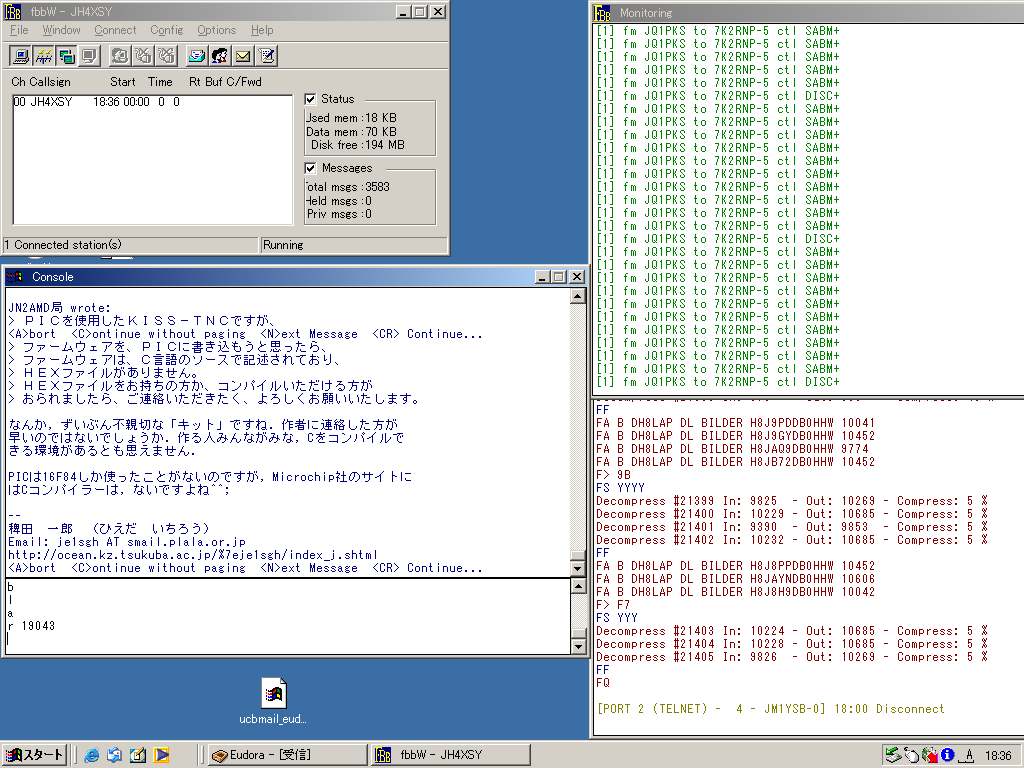Image resolution: width=1024 pixels, height=768 pixels.
Task: Uncheck the Status checkbox
Action: (x=311, y=99)
